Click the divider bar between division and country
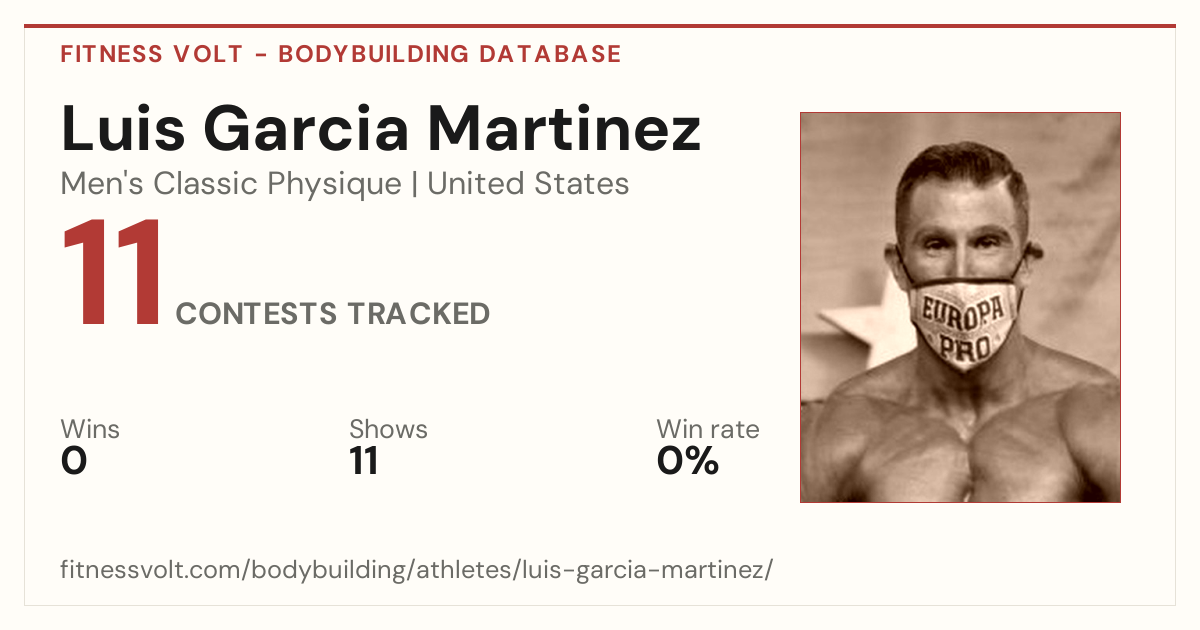 pyautogui.click(x=415, y=185)
